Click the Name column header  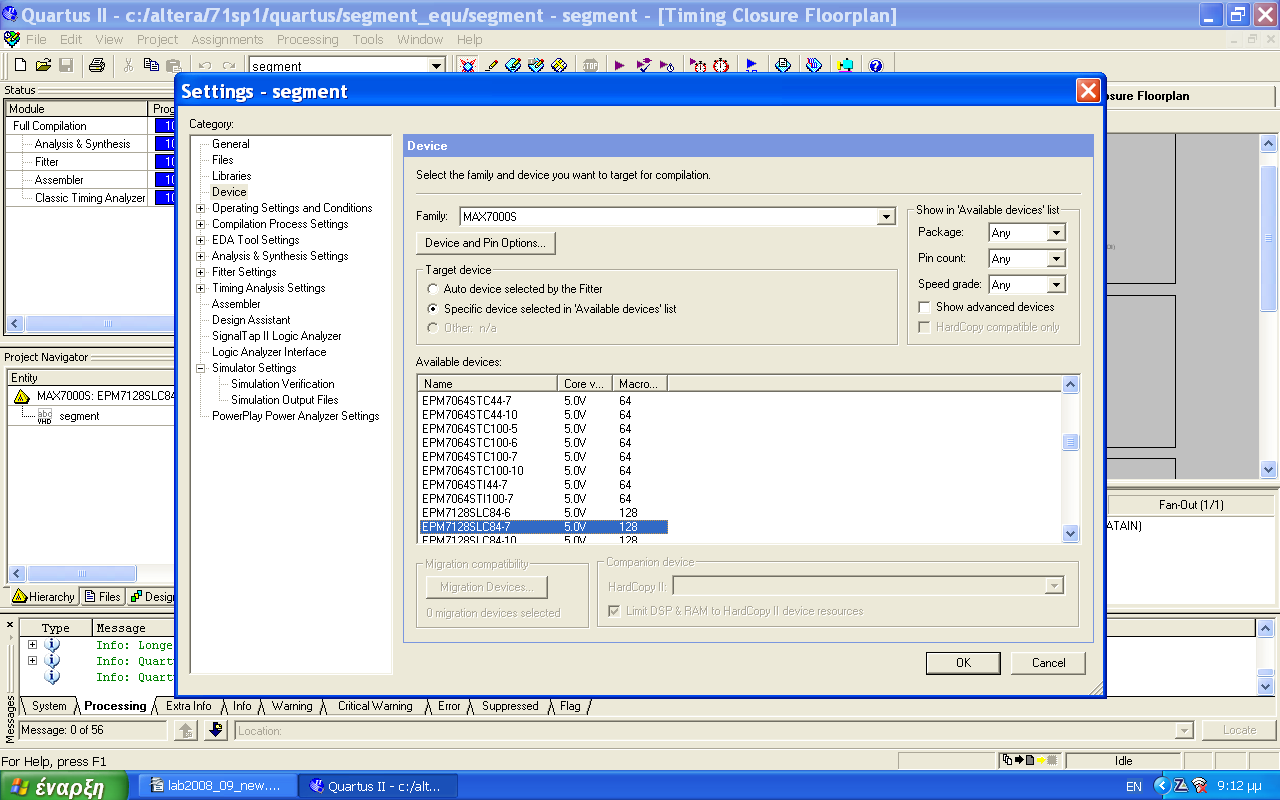coord(487,384)
